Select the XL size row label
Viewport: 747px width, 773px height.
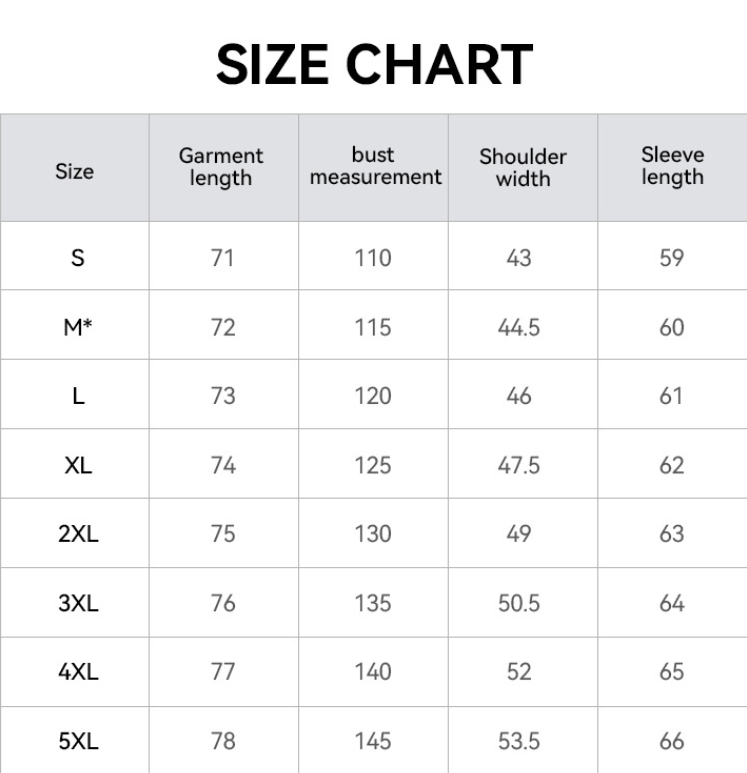[77, 465]
